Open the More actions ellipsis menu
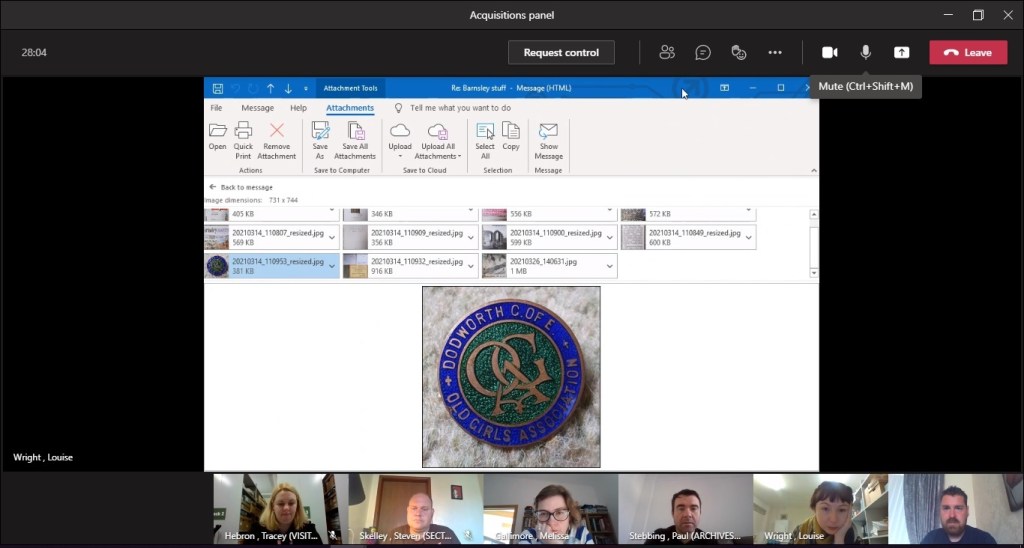This screenshot has height=548, width=1024. (775, 53)
